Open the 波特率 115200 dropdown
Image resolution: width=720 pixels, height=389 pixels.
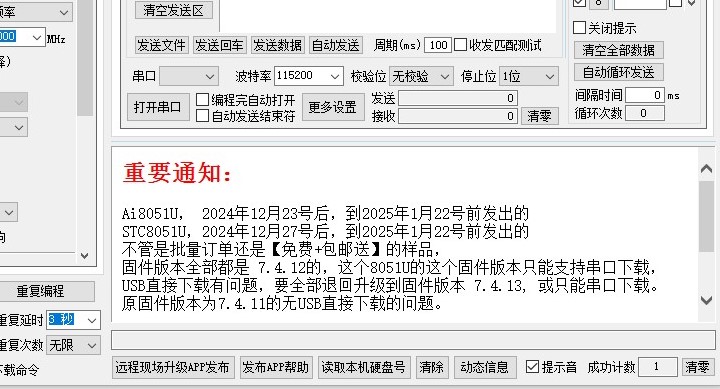(309, 76)
